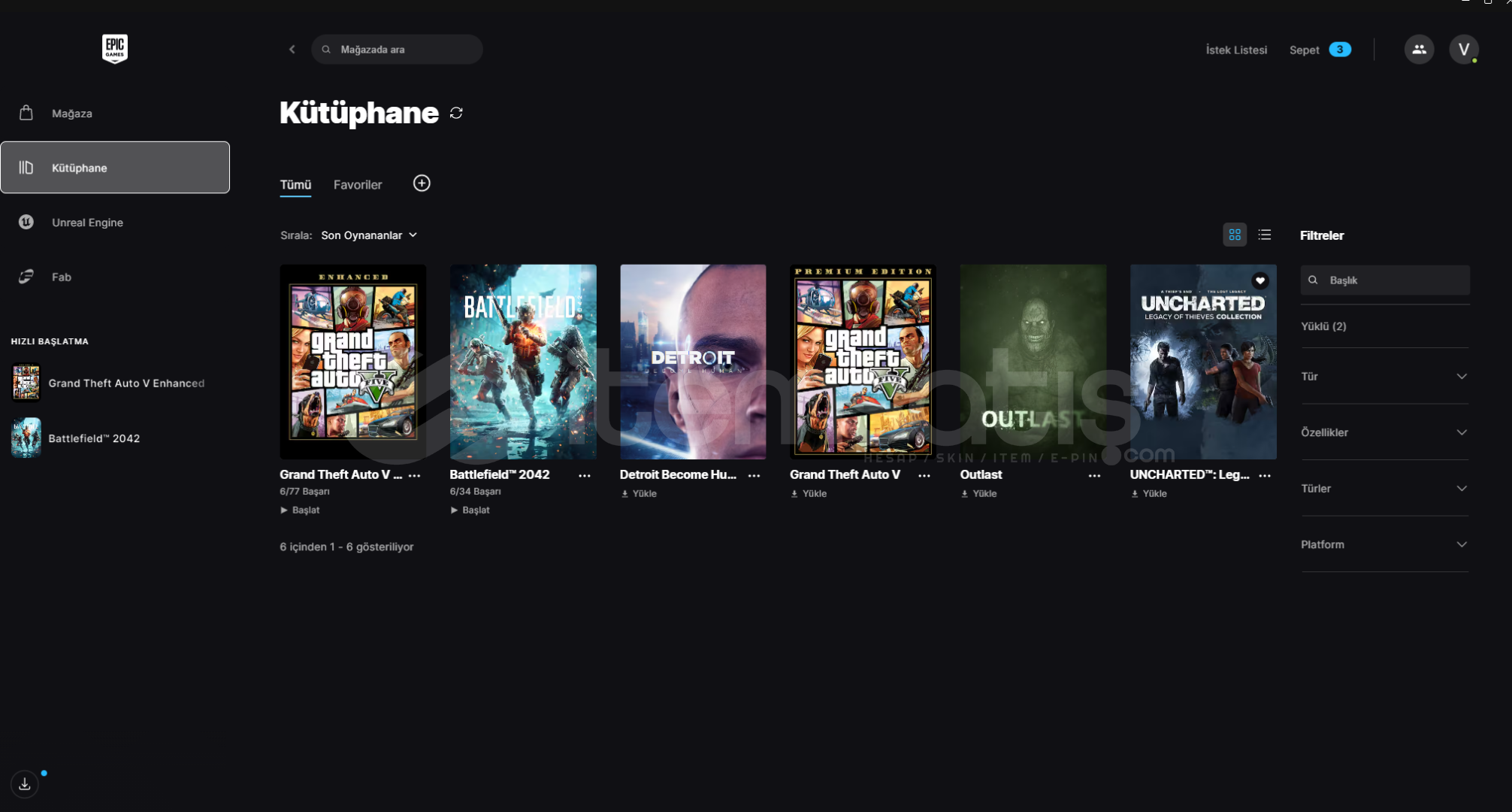Toggle favorite heart on UNCHARTED
The width and height of the screenshot is (1512, 812).
point(1260,280)
